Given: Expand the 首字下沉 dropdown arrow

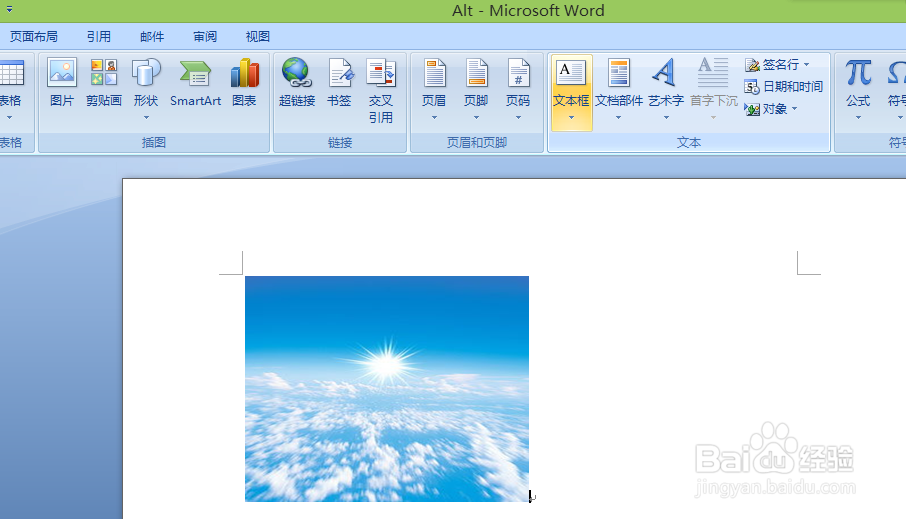Looking at the screenshot, I should [x=714, y=118].
